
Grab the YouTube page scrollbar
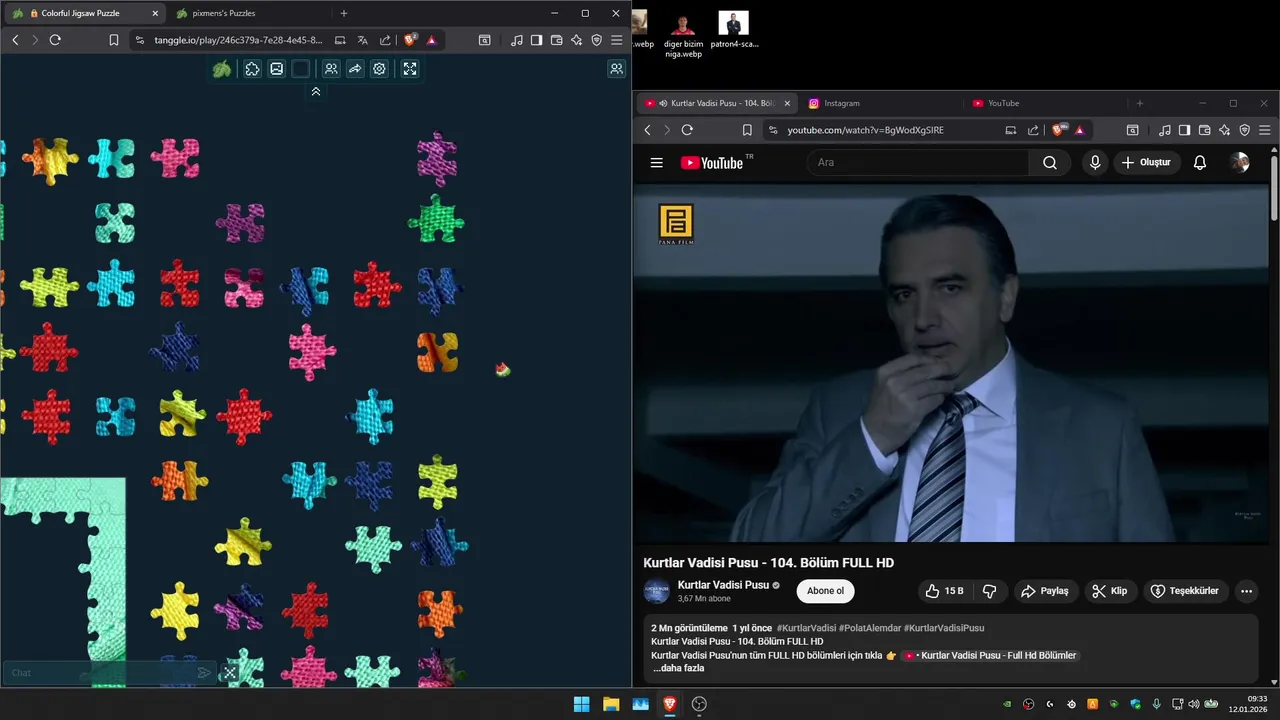(1274, 190)
